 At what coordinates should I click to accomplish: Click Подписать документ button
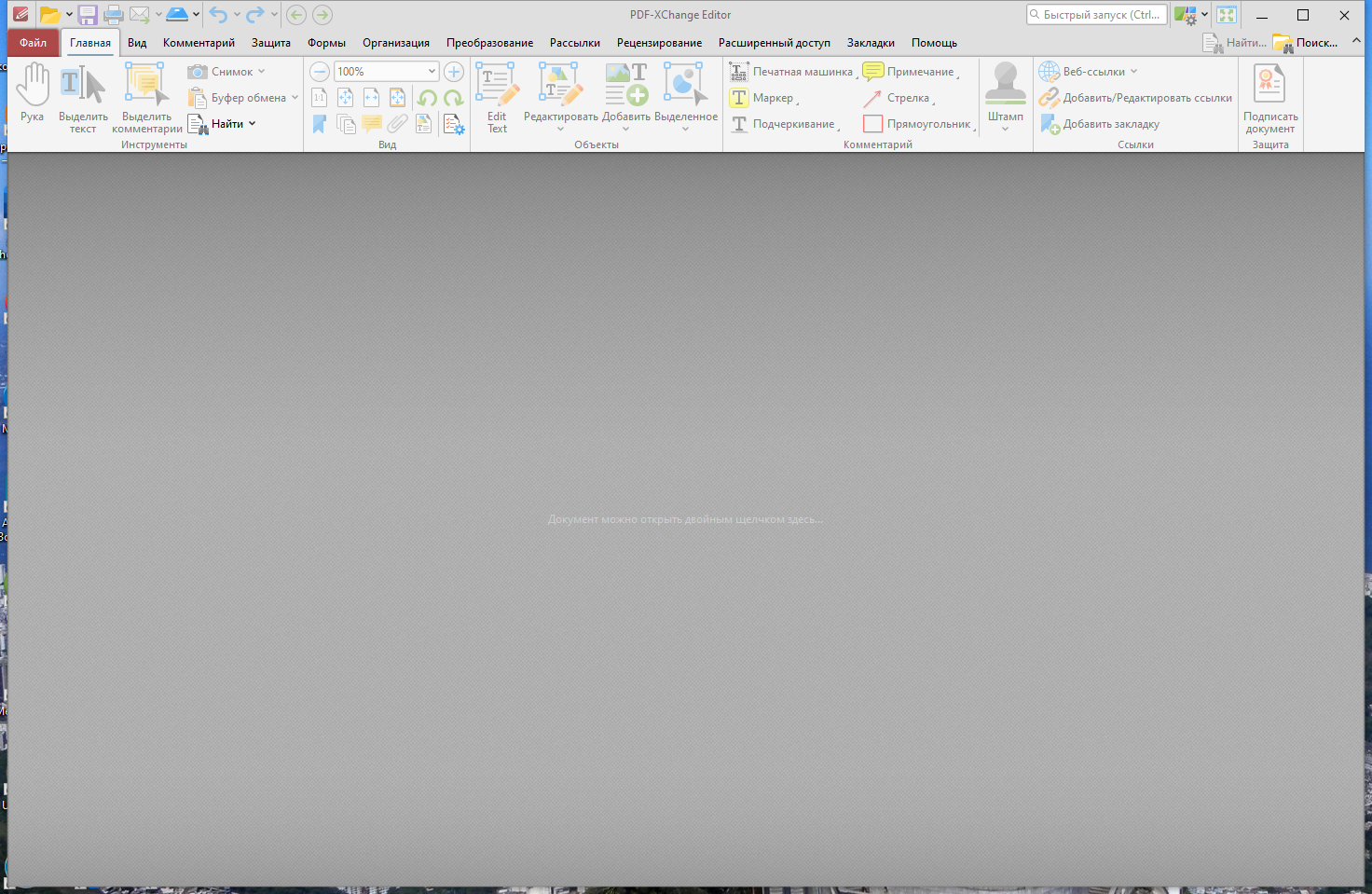[x=1270, y=98]
